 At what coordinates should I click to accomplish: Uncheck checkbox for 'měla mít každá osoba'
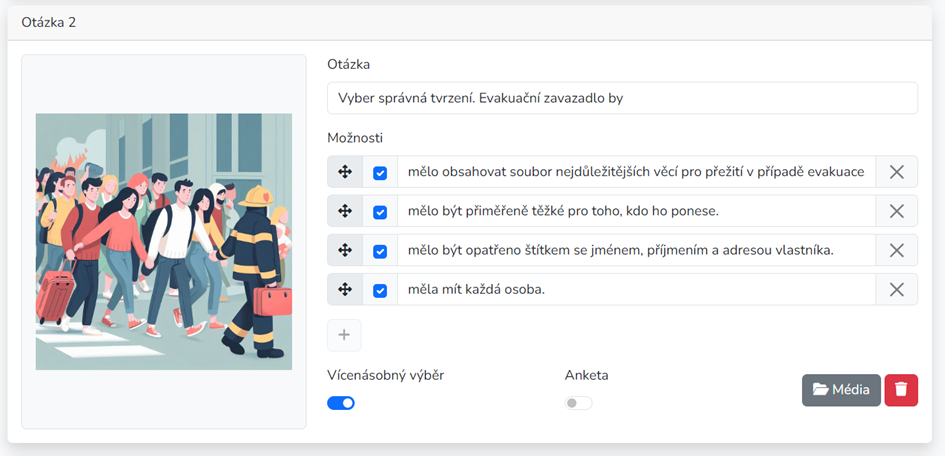(380, 290)
